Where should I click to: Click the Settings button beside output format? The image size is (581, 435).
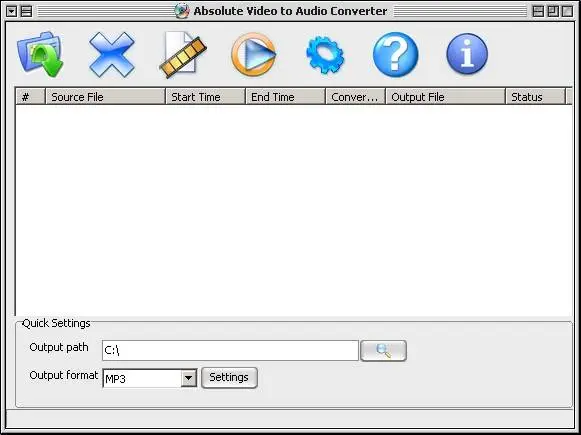coord(229,378)
